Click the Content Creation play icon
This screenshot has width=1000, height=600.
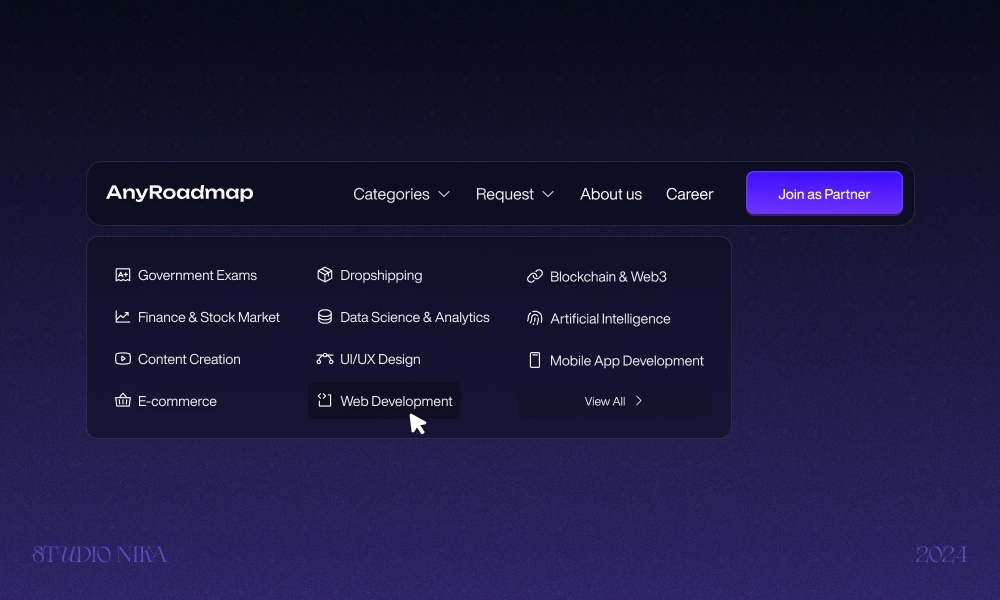click(x=122, y=359)
